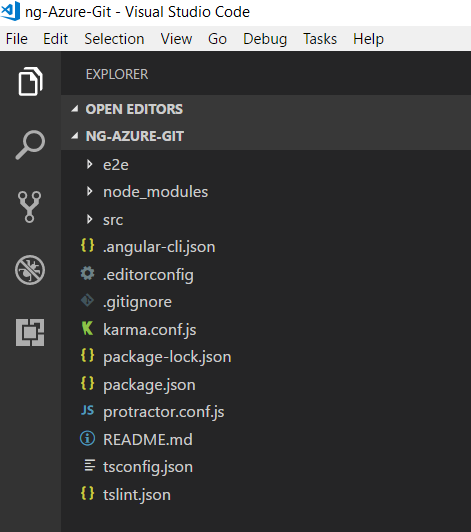Click the Karma icon beside karma.conf.js
471x532 pixels.
pyautogui.click(x=87, y=328)
